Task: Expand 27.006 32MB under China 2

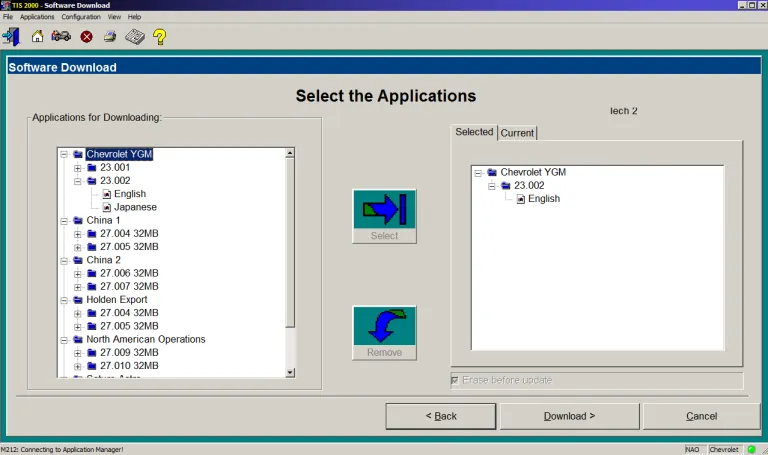Action: (78, 274)
